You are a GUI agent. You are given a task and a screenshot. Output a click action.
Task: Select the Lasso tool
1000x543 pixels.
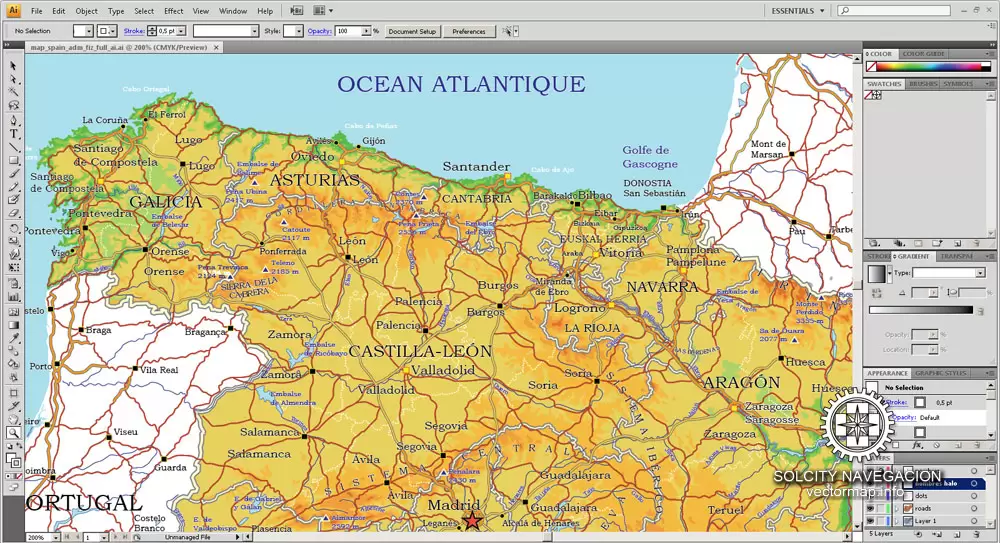pyautogui.click(x=13, y=106)
